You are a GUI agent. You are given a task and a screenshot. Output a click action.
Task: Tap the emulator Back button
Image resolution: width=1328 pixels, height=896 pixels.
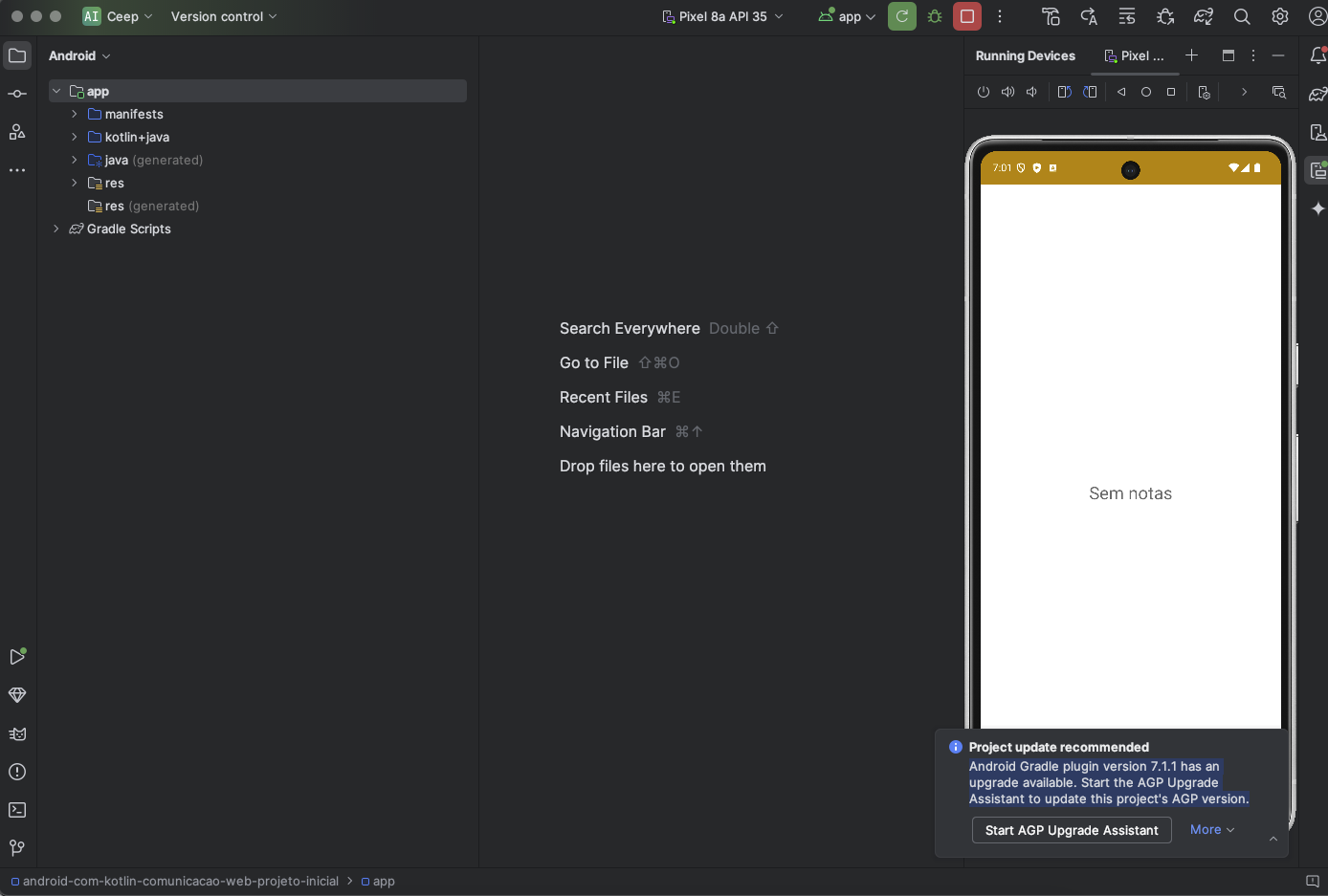tap(1121, 92)
